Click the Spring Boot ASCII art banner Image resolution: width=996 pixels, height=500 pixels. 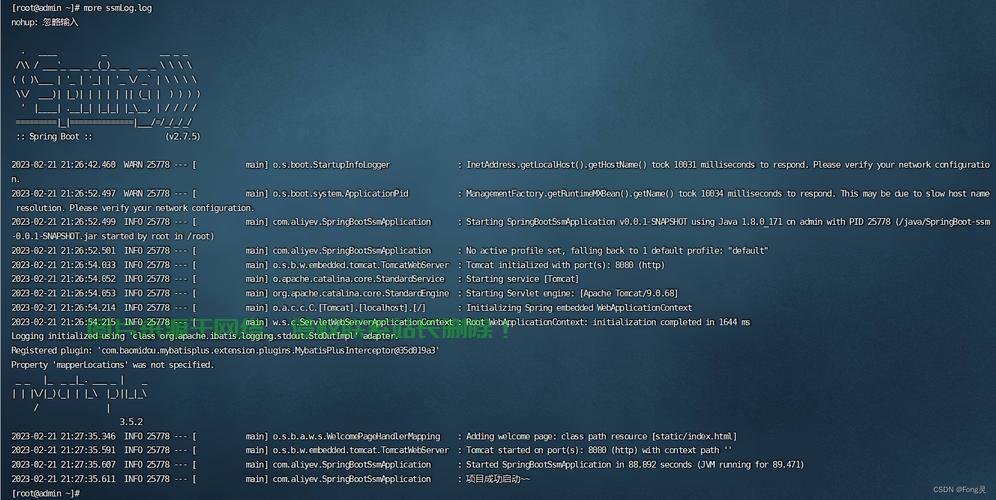[105, 85]
